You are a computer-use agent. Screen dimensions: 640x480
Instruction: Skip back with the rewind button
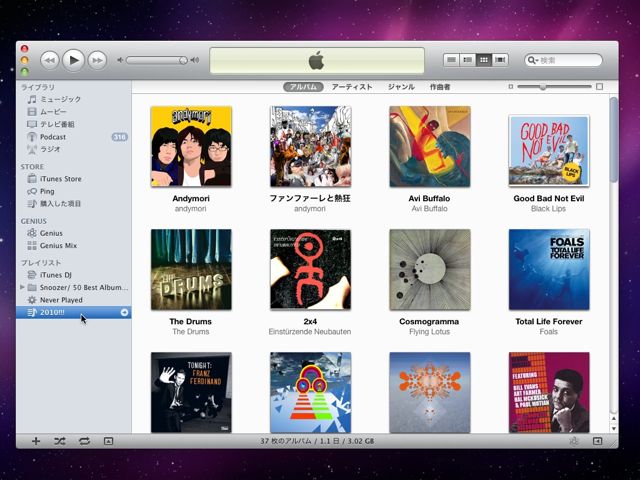click(x=50, y=60)
